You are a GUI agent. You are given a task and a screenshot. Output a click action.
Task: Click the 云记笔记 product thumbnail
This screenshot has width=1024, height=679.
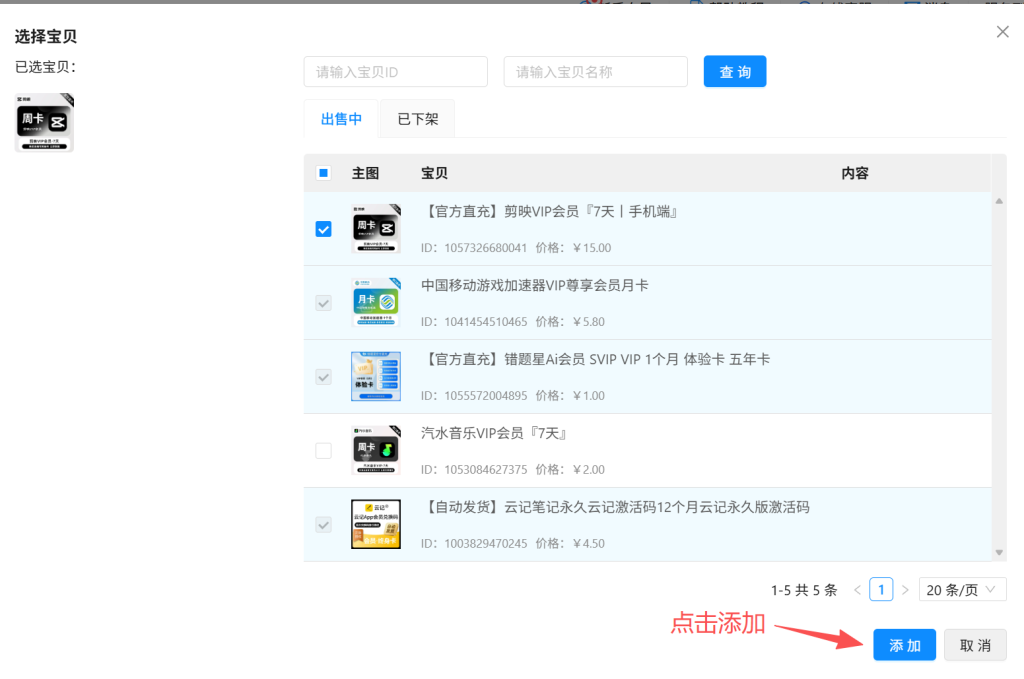click(376, 524)
